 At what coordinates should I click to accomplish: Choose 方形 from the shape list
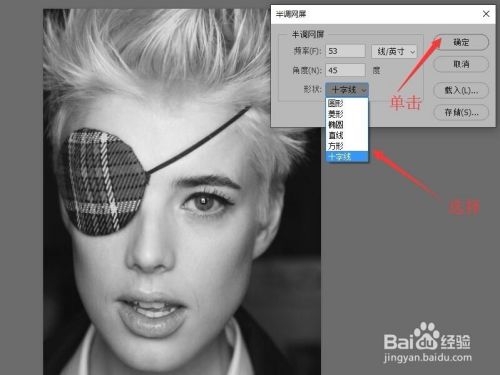347,146
